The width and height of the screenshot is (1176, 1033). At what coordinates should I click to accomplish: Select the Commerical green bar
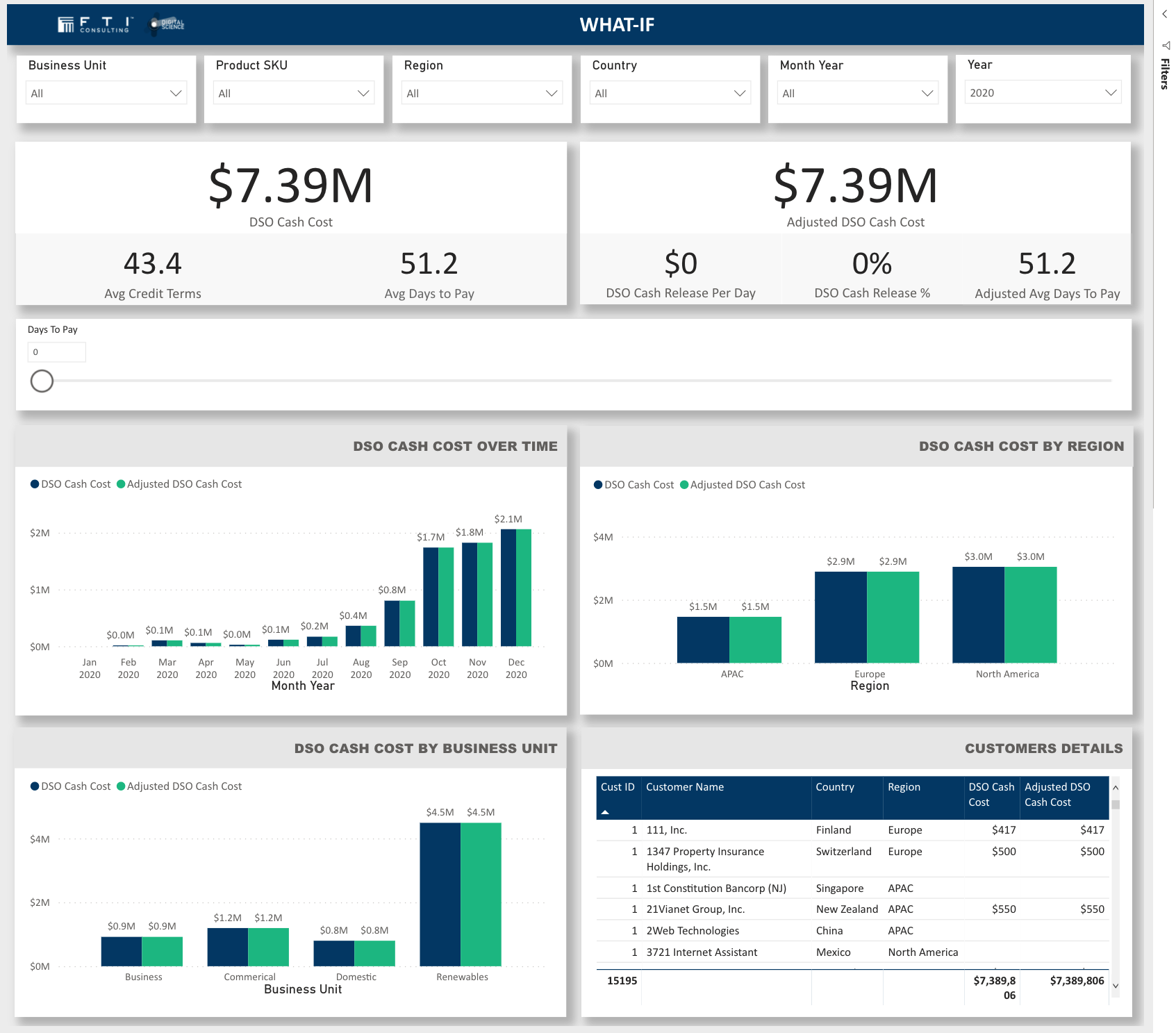[268, 947]
